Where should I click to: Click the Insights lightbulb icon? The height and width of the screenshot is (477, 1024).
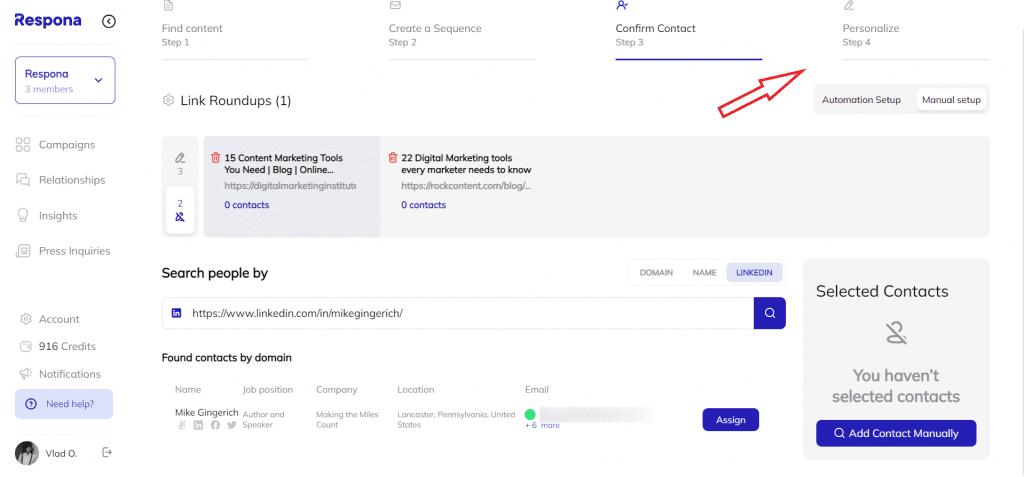pos(23,216)
